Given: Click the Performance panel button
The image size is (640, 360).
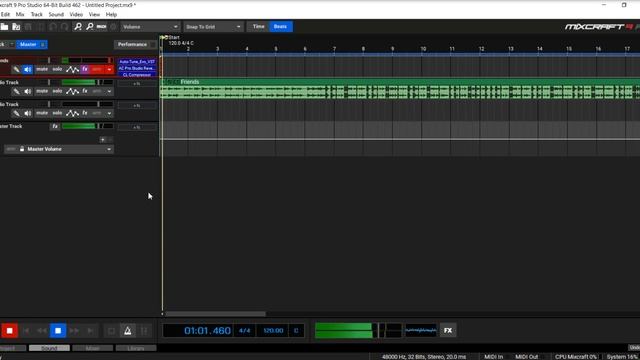Looking at the screenshot, I should point(135,44).
